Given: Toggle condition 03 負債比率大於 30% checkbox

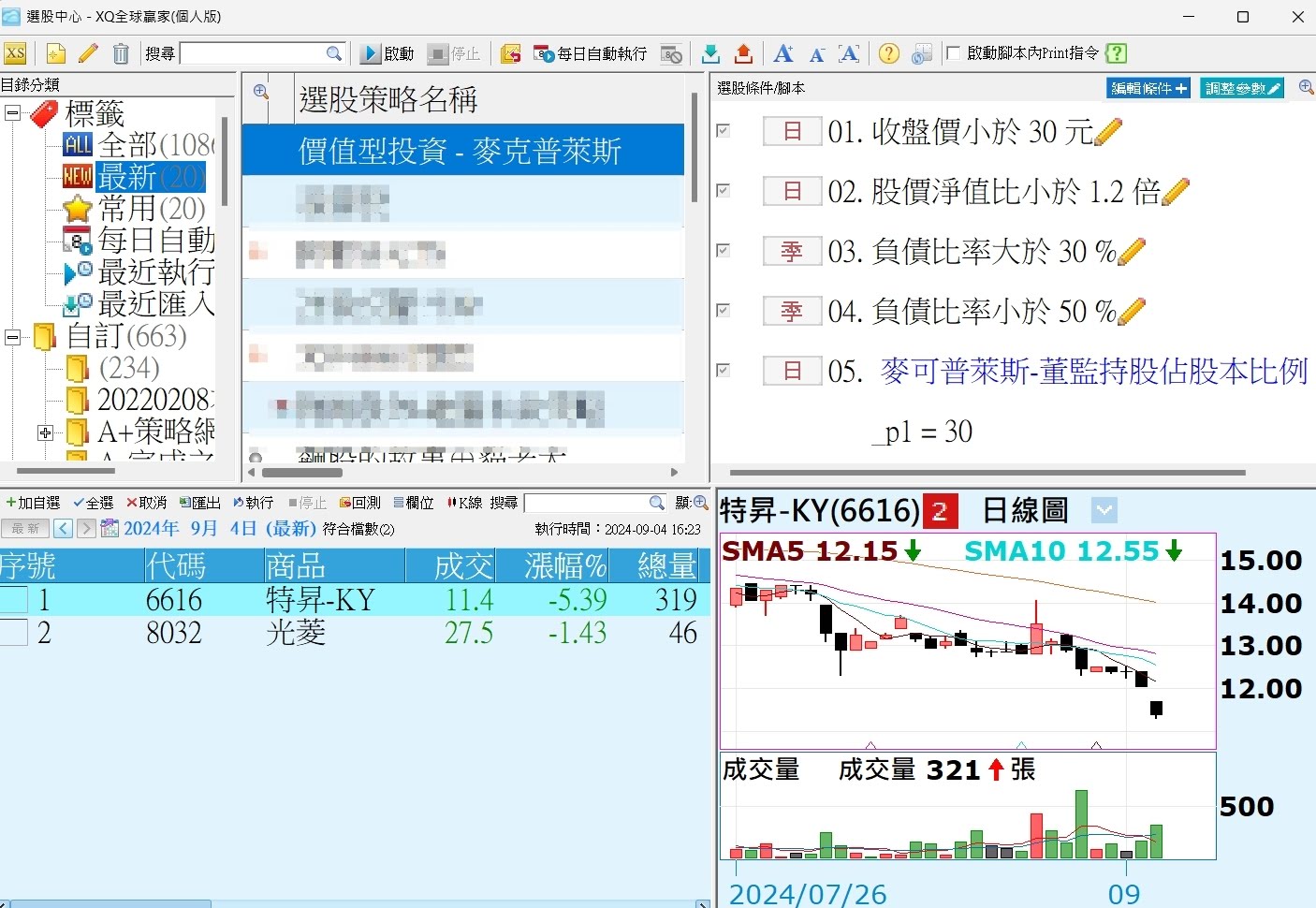Looking at the screenshot, I should [724, 251].
